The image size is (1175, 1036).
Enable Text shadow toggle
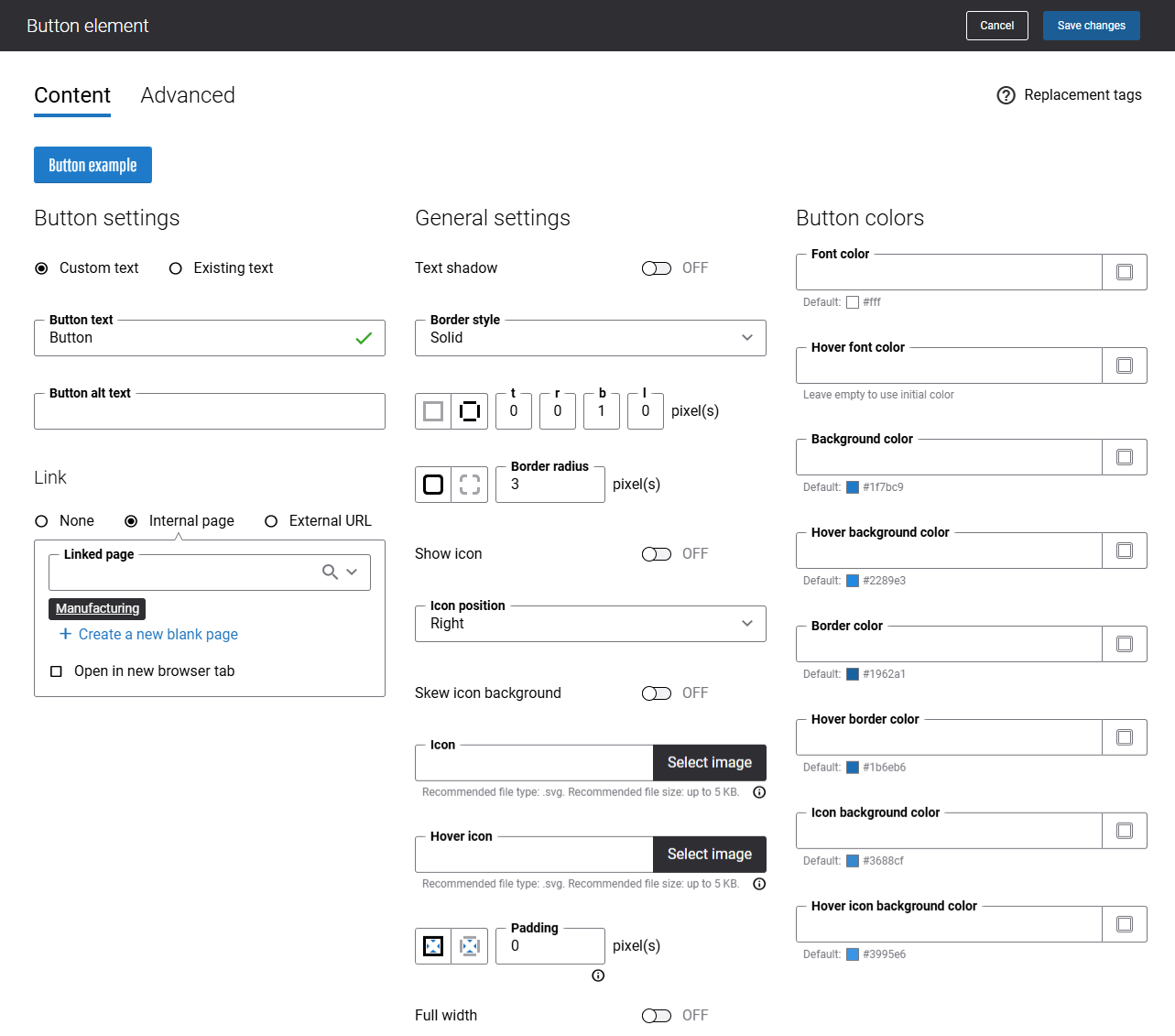[657, 268]
